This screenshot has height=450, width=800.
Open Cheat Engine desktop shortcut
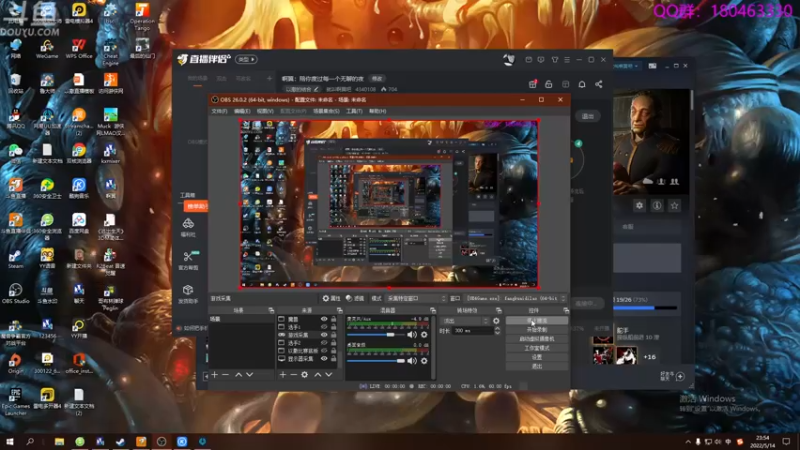(x=110, y=54)
